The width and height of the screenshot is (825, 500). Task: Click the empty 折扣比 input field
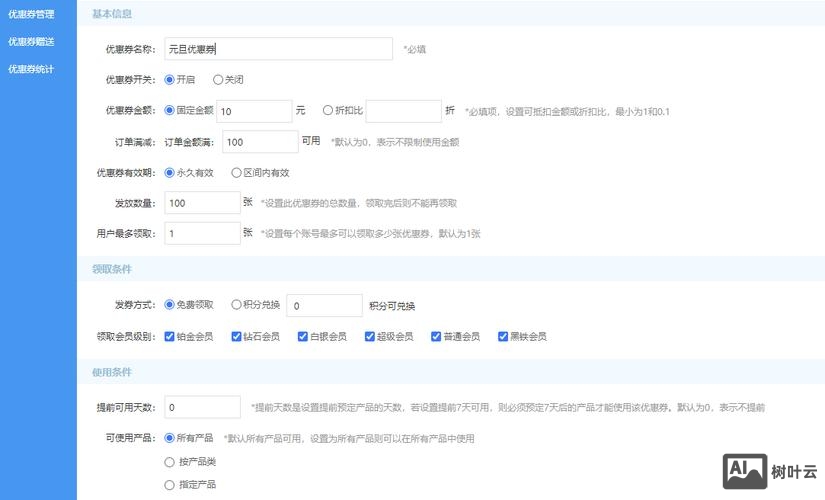click(404, 111)
